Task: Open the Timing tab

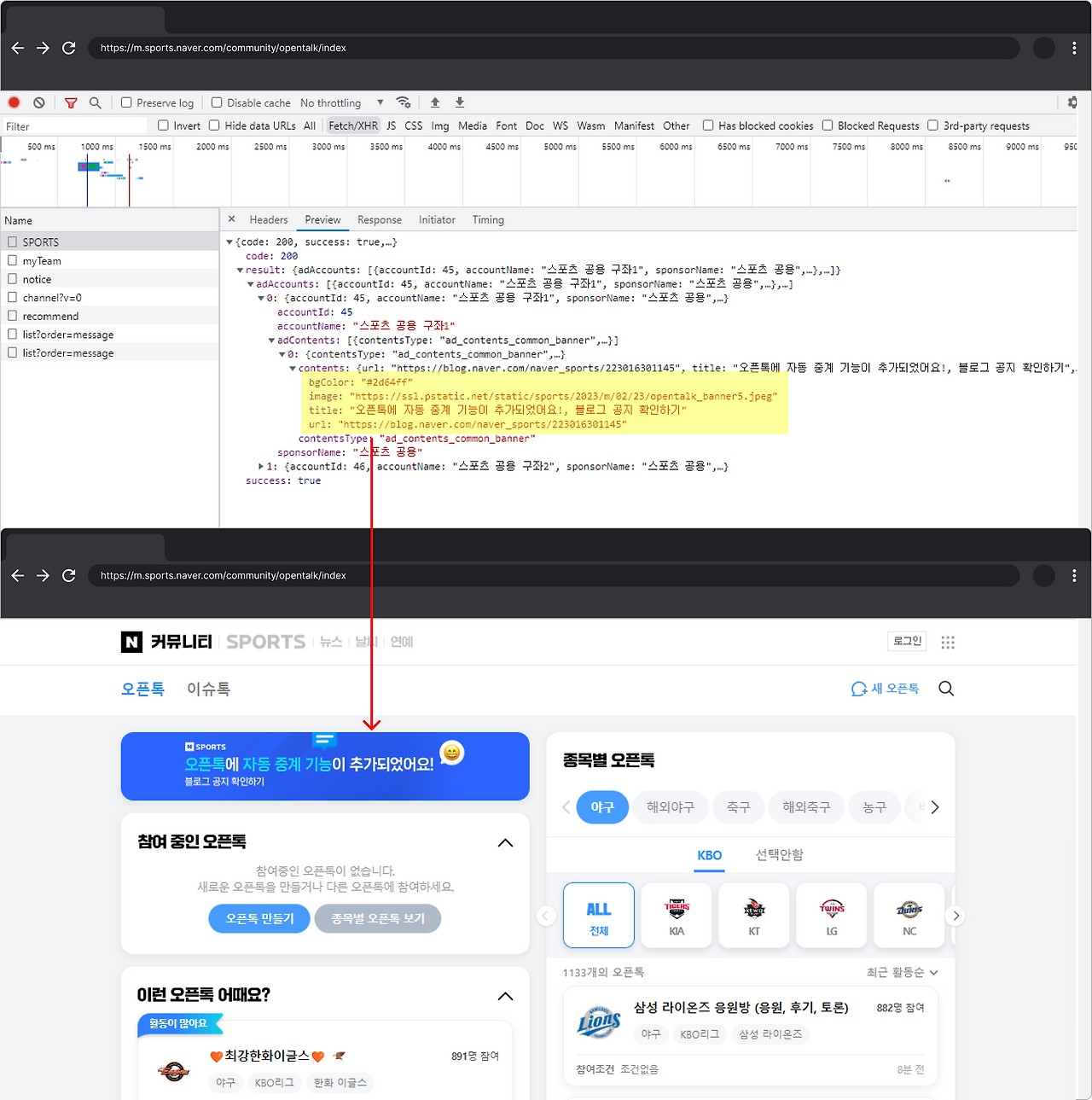Action: (488, 220)
